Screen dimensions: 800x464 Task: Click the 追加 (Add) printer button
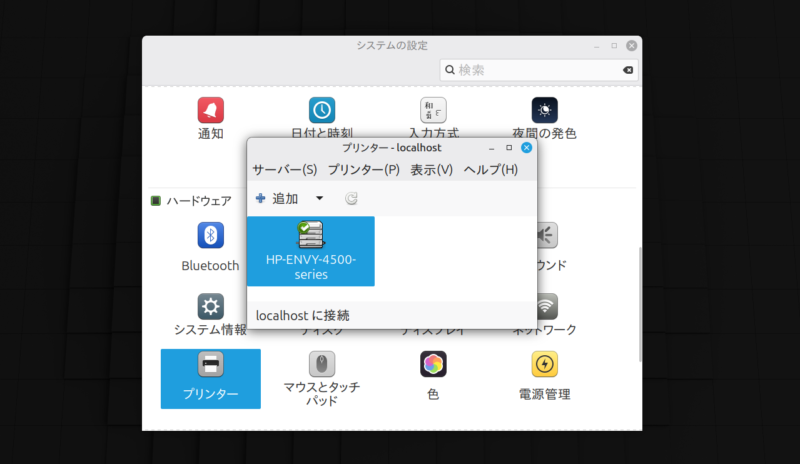(x=278, y=199)
